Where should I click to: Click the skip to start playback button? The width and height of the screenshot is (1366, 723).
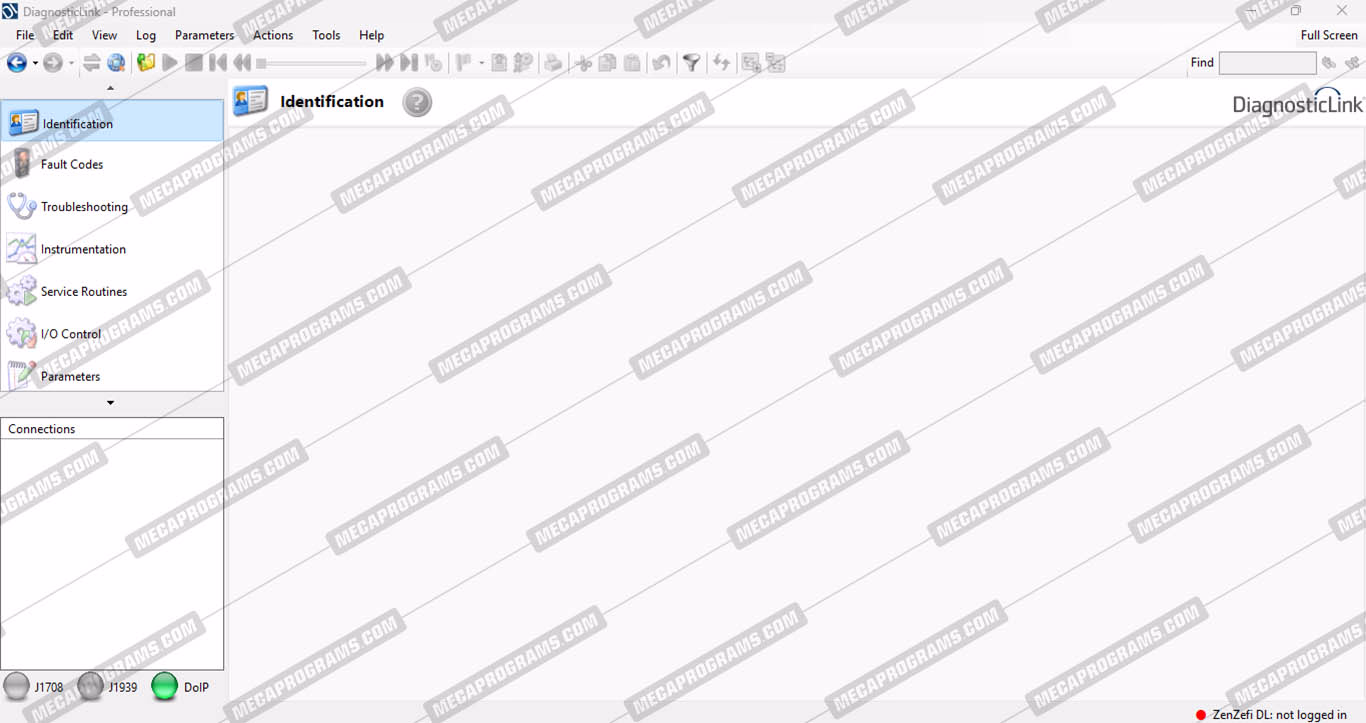pyautogui.click(x=218, y=63)
